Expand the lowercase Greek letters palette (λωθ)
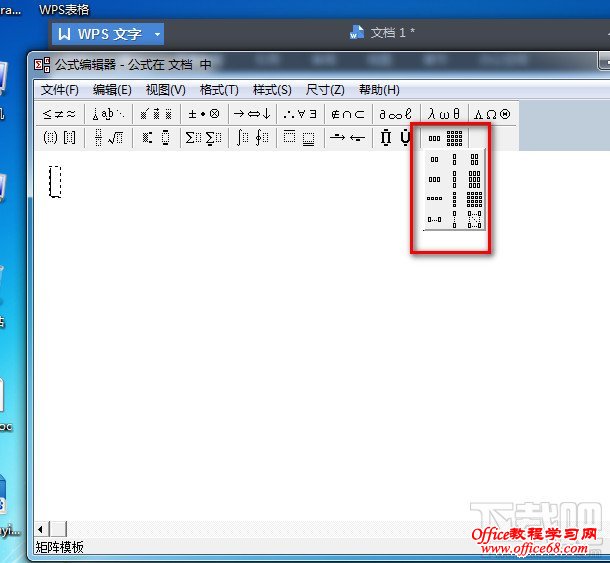The image size is (610, 563). 444,114
